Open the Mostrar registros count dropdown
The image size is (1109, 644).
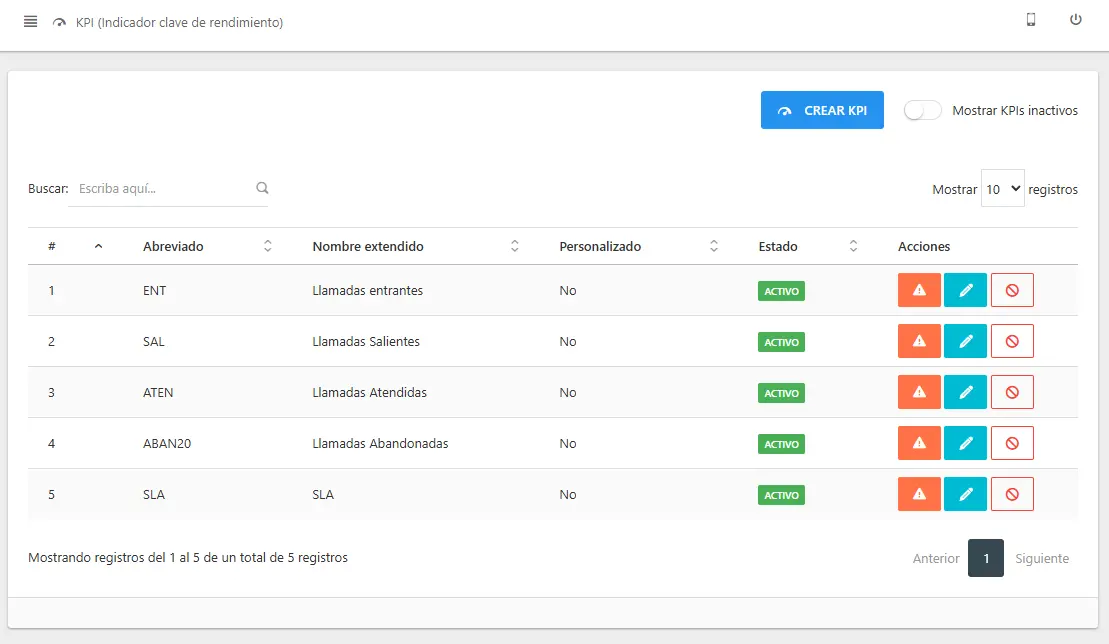tap(1002, 189)
